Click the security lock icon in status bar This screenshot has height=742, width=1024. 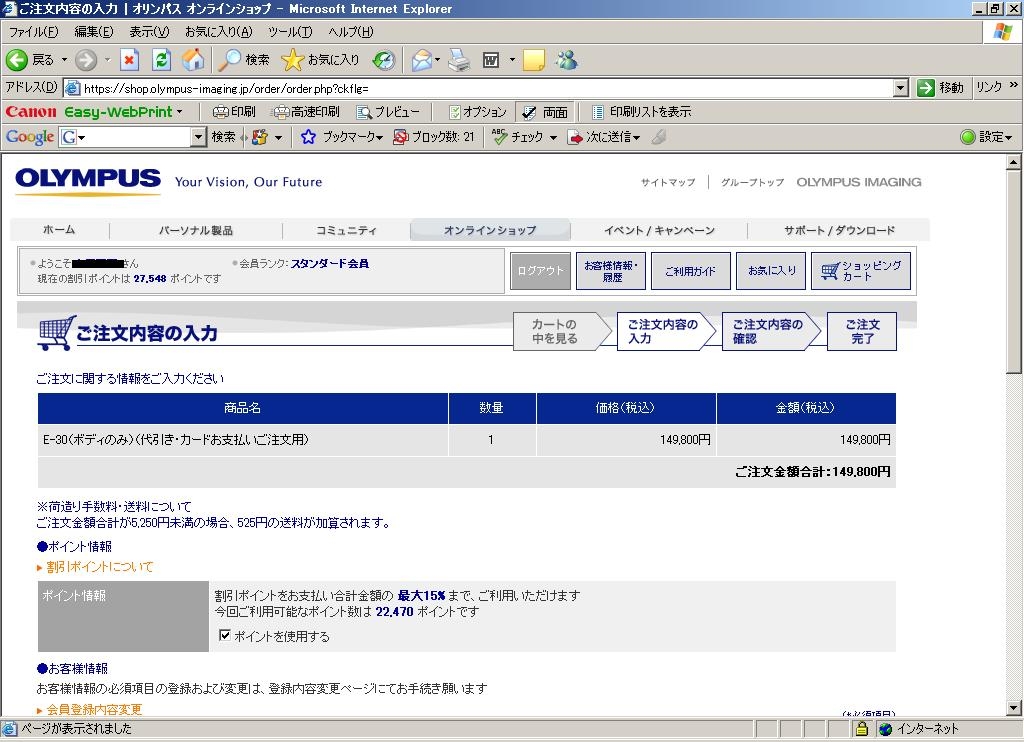tap(862, 728)
